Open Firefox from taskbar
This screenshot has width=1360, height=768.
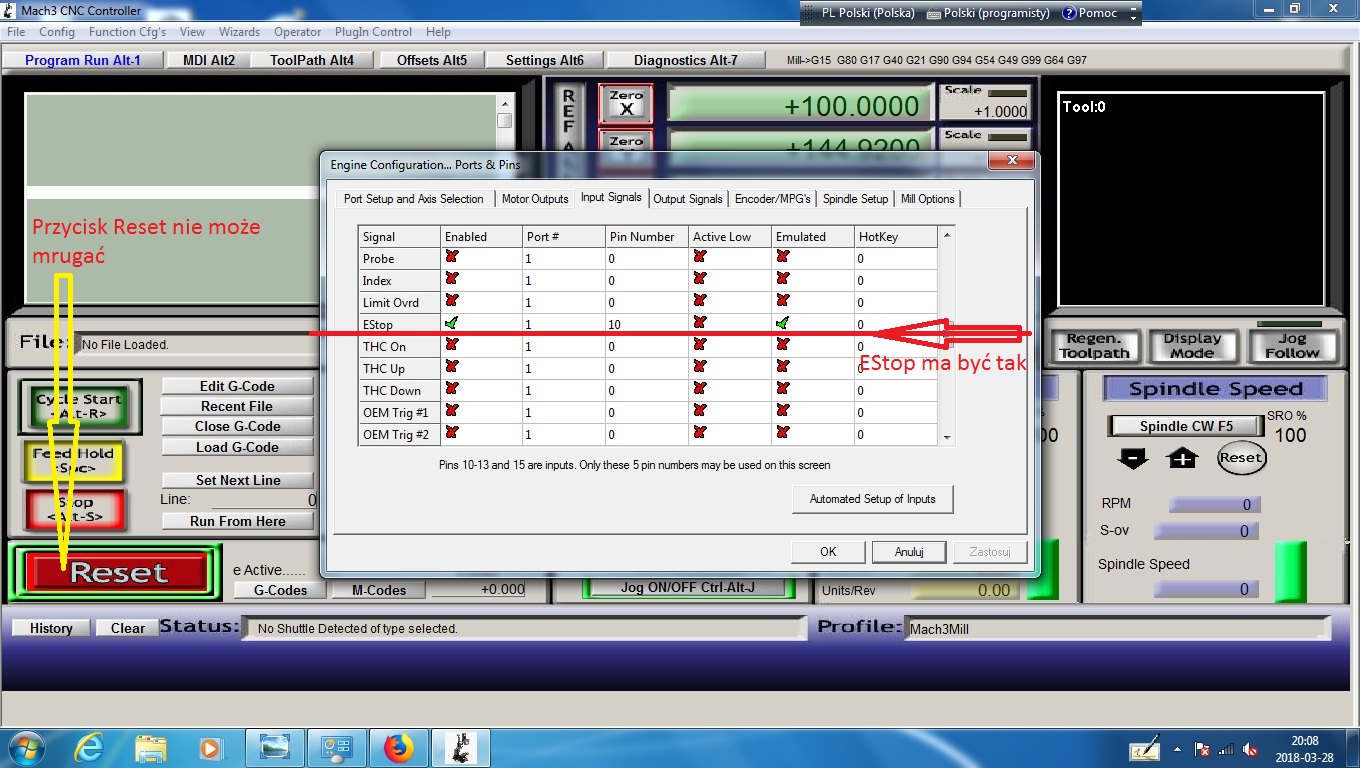point(398,748)
